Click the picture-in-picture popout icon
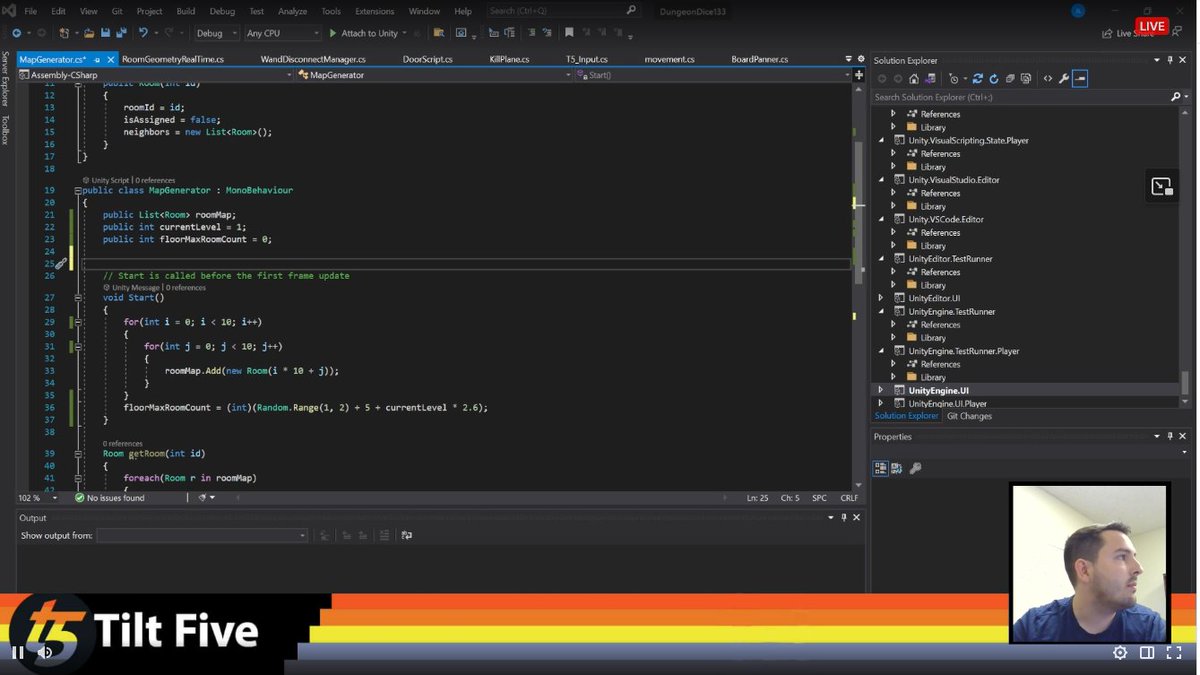Image resolution: width=1200 pixels, height=675 pixels. click(x=1161, y=186)
